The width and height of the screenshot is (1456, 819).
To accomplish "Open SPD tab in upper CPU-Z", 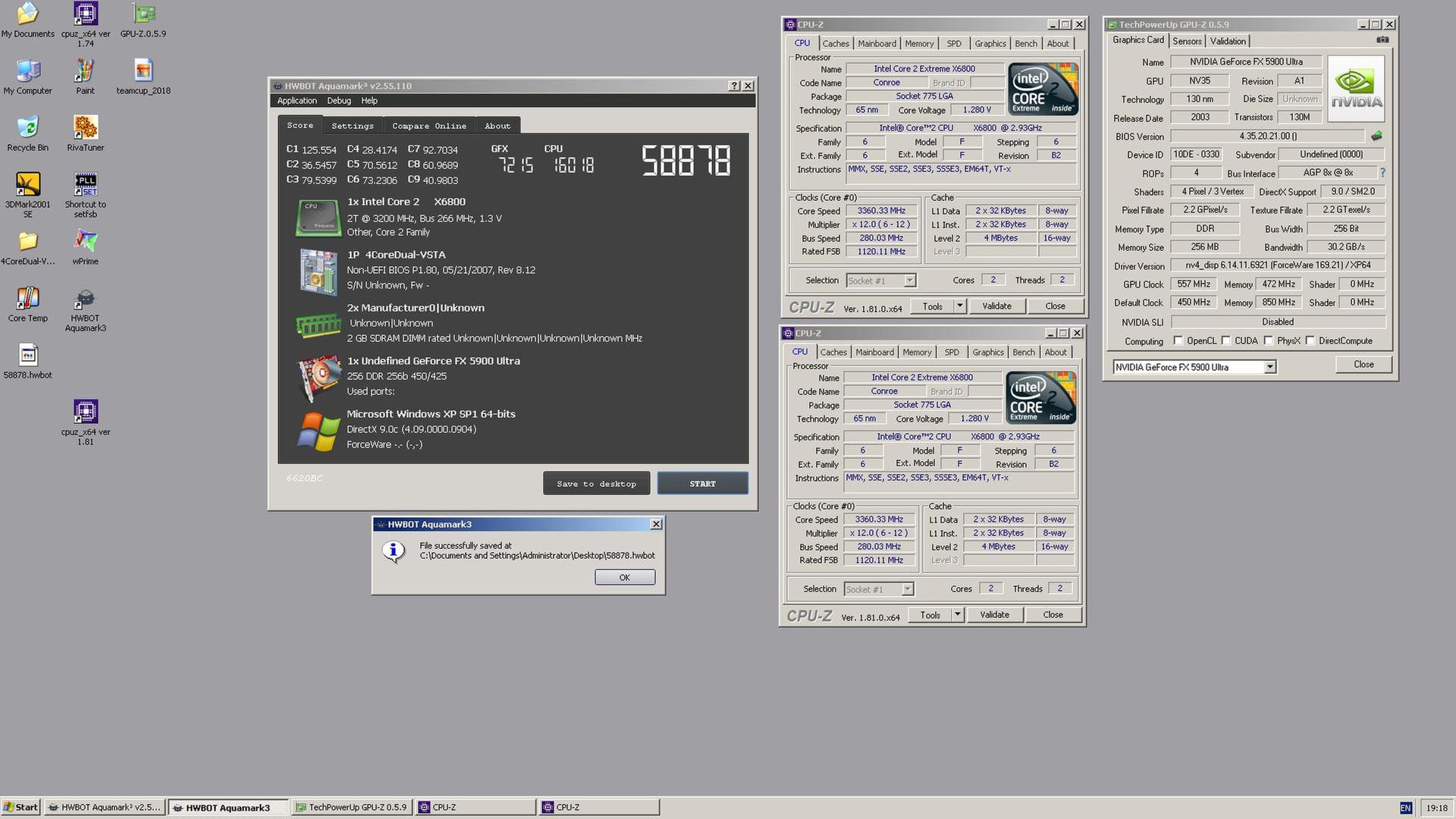I will [x=954, y=43].
